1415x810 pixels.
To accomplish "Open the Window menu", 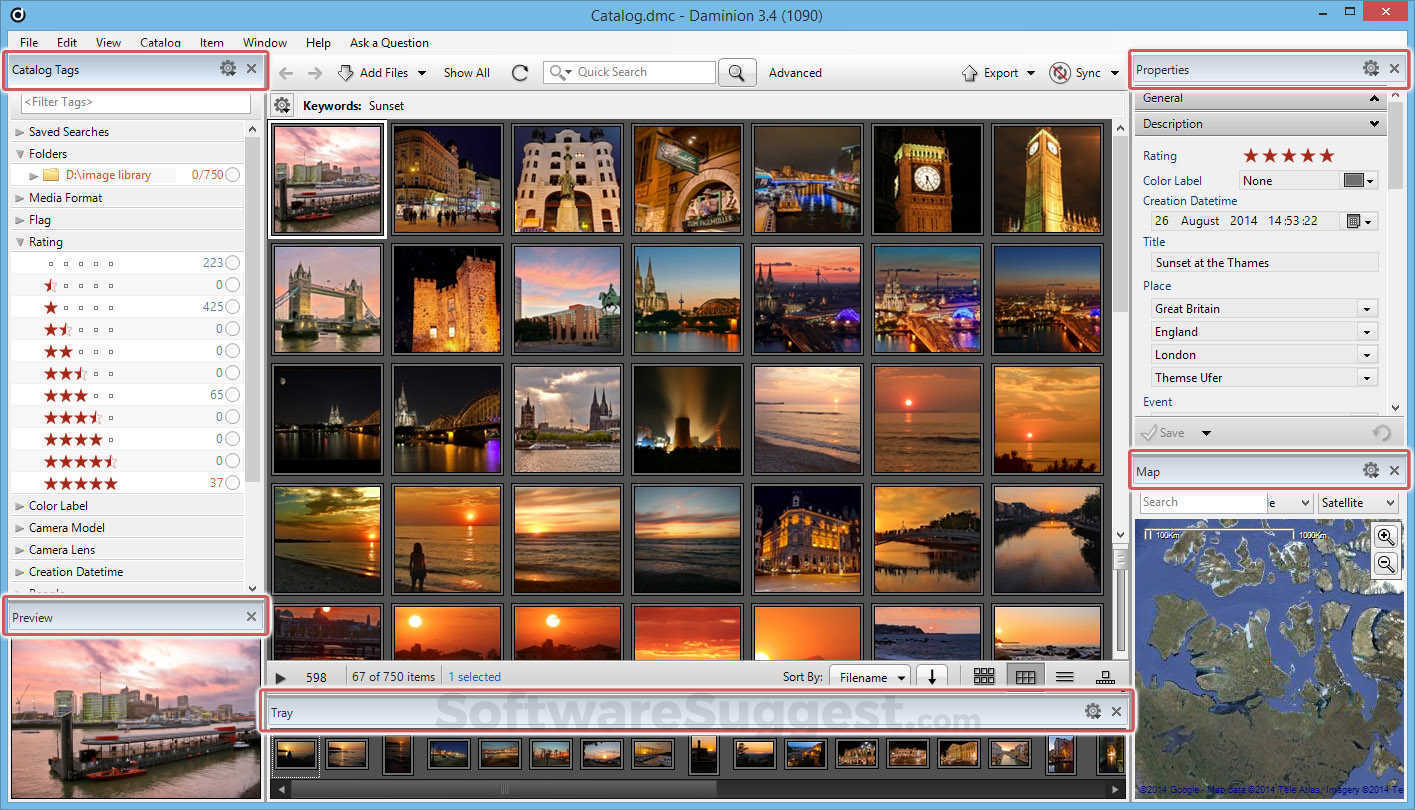I will (x=264, y=43).
